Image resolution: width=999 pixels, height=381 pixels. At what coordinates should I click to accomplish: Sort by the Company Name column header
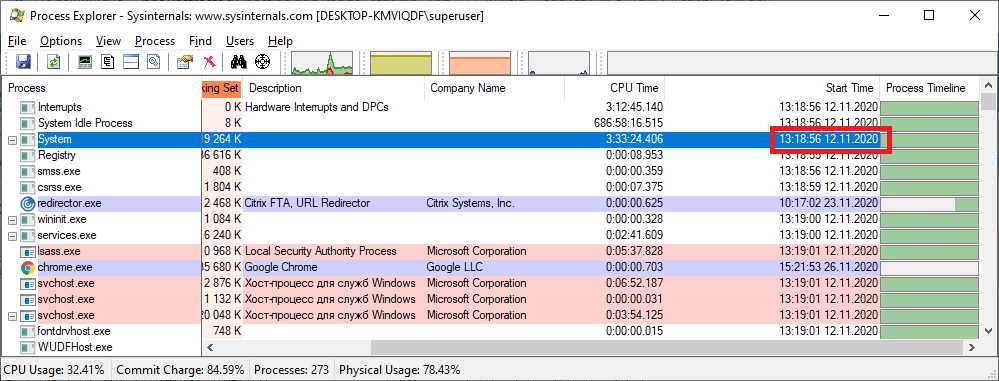coord(494,88)
